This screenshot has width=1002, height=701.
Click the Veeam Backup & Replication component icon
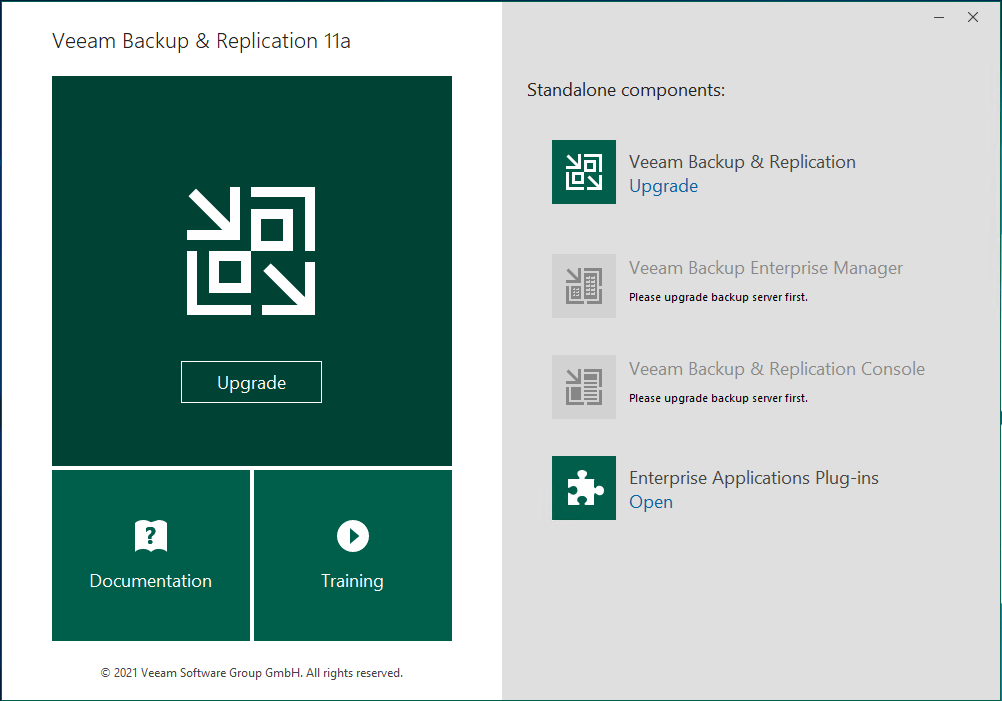click(584, 172)
